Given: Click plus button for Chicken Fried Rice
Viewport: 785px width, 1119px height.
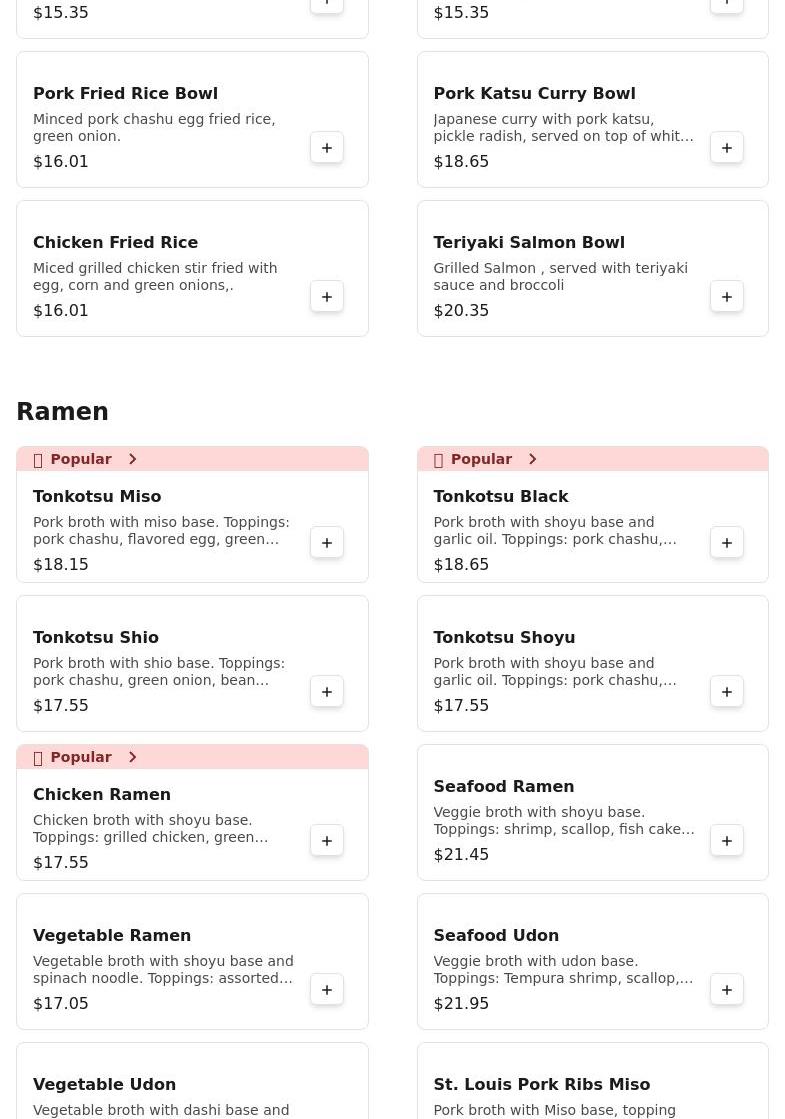Looking at the screenshot, I should pyautogui.click(x=327, y=297).
